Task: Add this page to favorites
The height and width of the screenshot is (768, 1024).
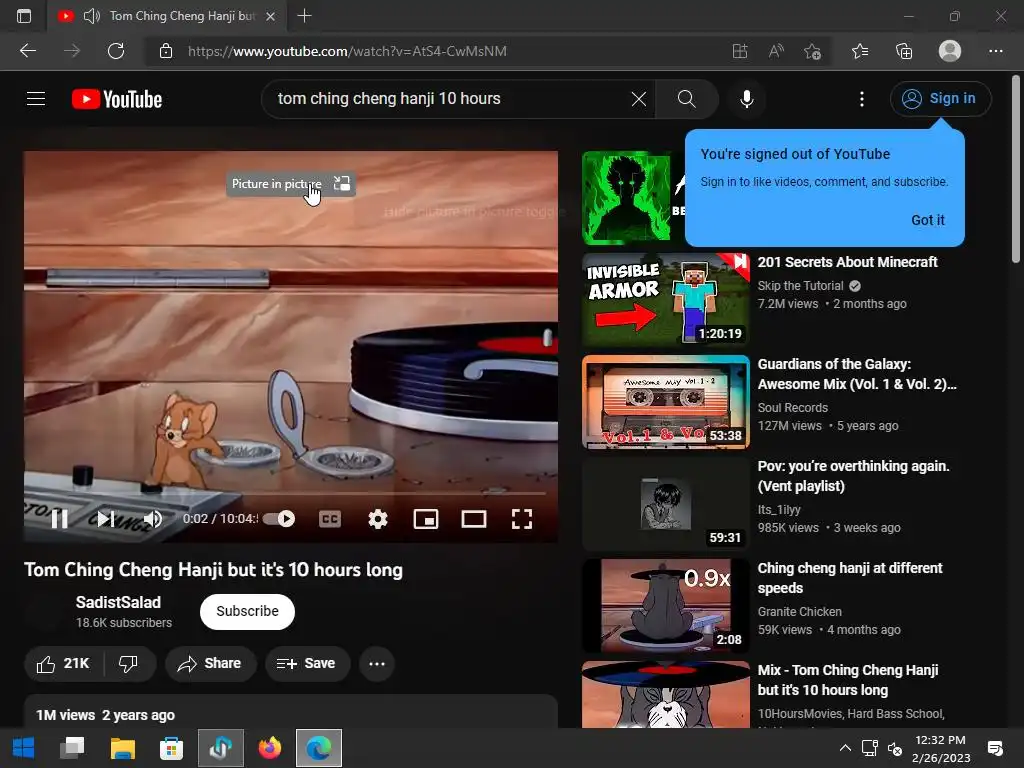Action: [x=812, y=51]
